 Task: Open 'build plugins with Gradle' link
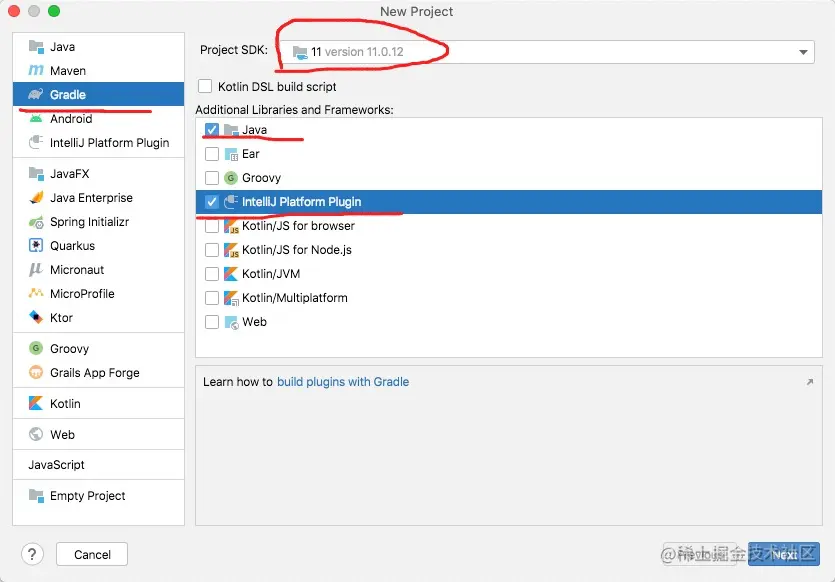click(x=343, y=382)
